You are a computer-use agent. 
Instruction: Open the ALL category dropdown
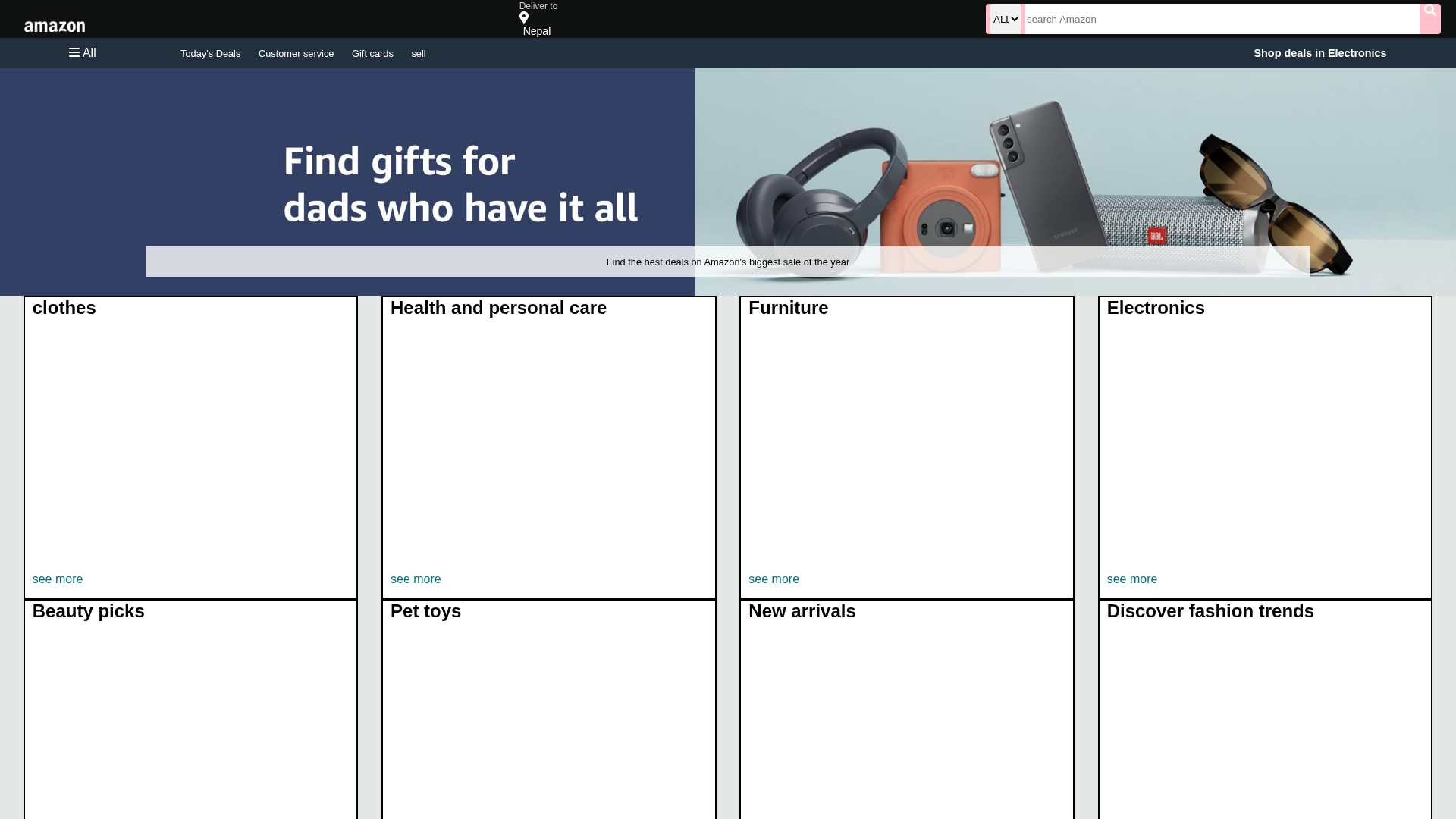(1006, 20)
